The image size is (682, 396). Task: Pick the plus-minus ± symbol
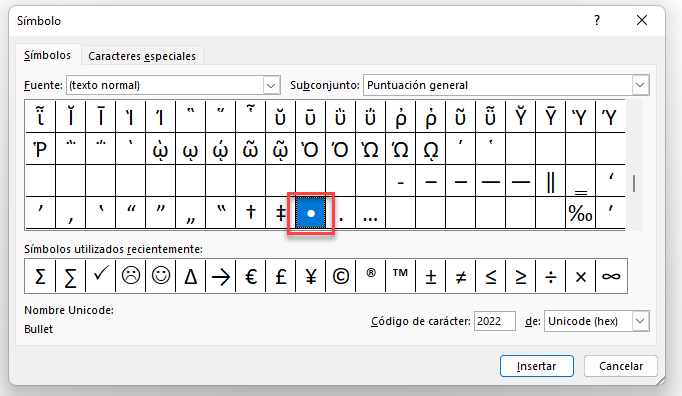click(x=431, y=276)
